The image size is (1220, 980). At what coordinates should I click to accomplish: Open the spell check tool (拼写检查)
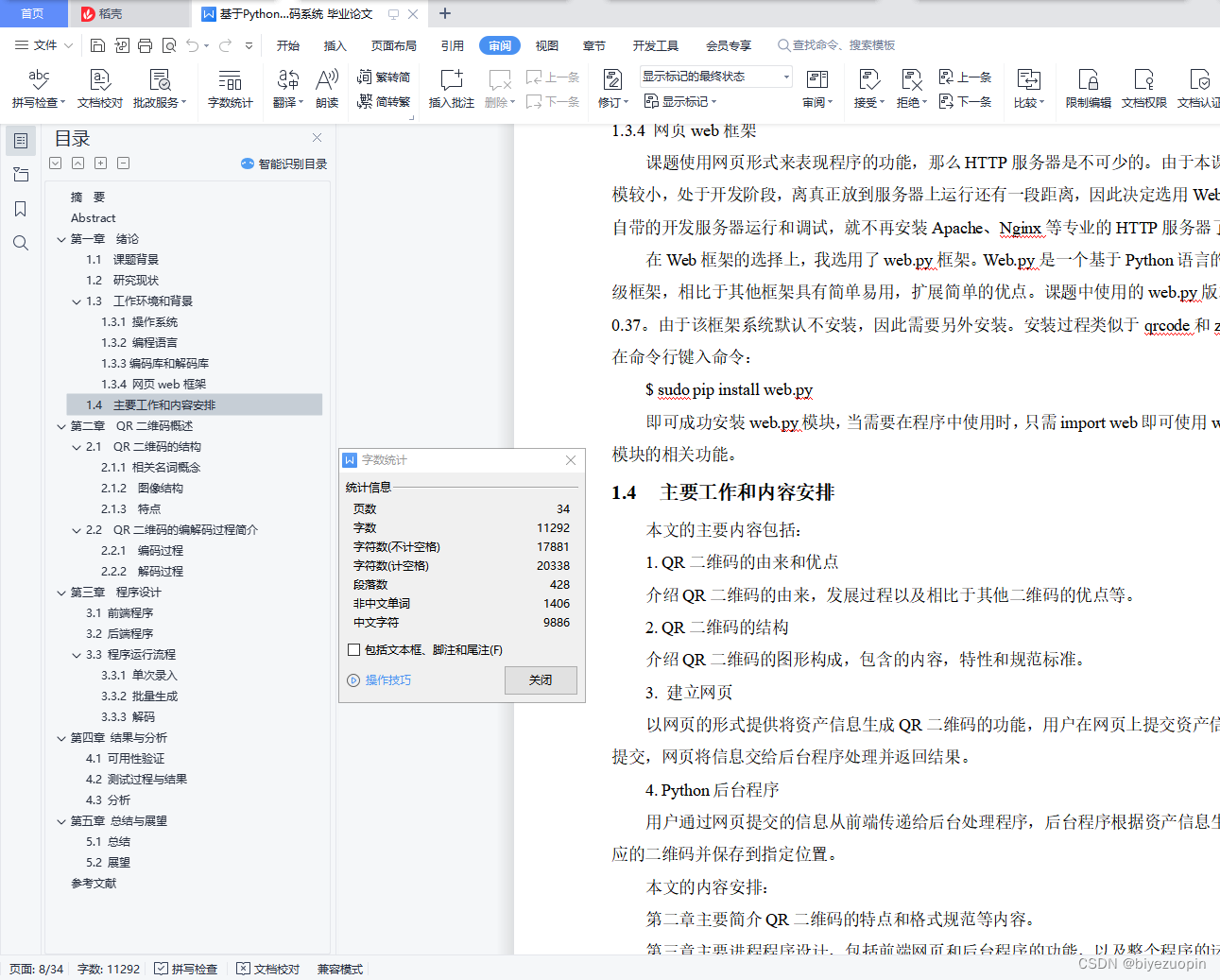[x=38, y=88]
